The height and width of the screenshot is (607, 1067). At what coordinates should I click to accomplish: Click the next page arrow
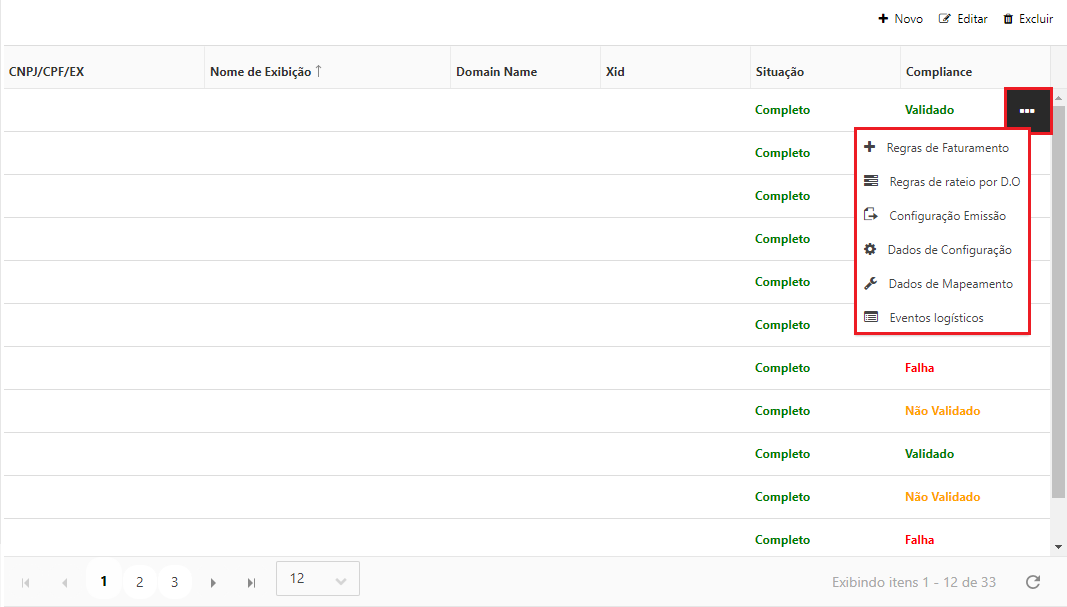[x=213, y=582]
